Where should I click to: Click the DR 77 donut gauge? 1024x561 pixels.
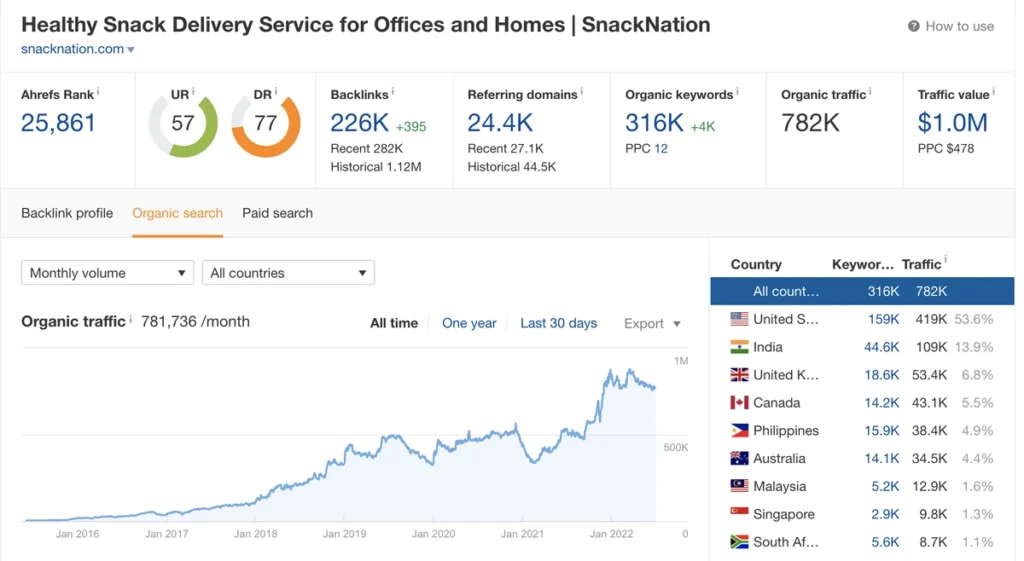265,125
